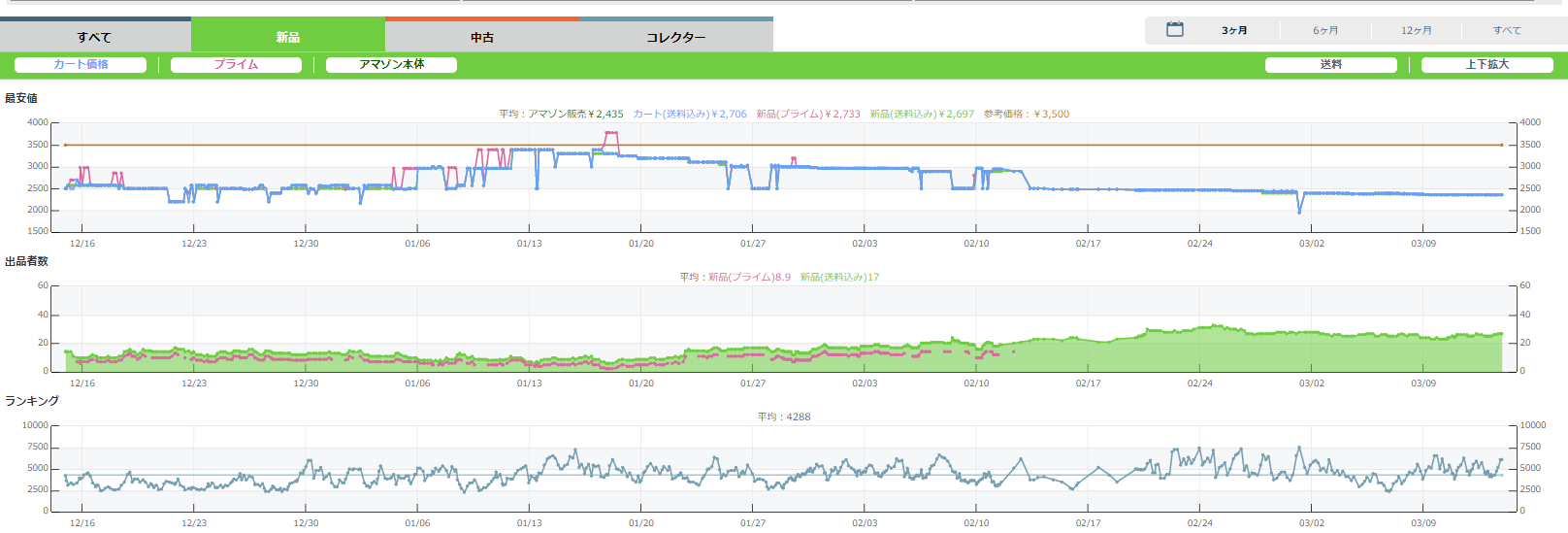Click the 参考価格 ¥3,500 legend label

click(1027, 115)
